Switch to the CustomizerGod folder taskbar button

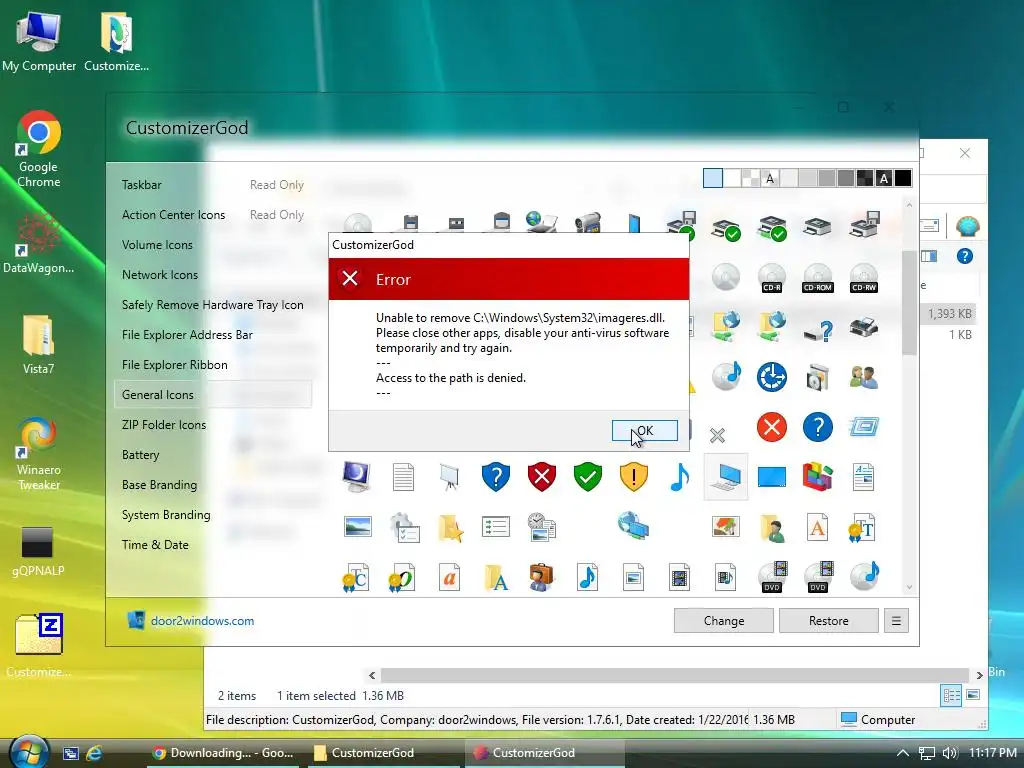(382, 753)
